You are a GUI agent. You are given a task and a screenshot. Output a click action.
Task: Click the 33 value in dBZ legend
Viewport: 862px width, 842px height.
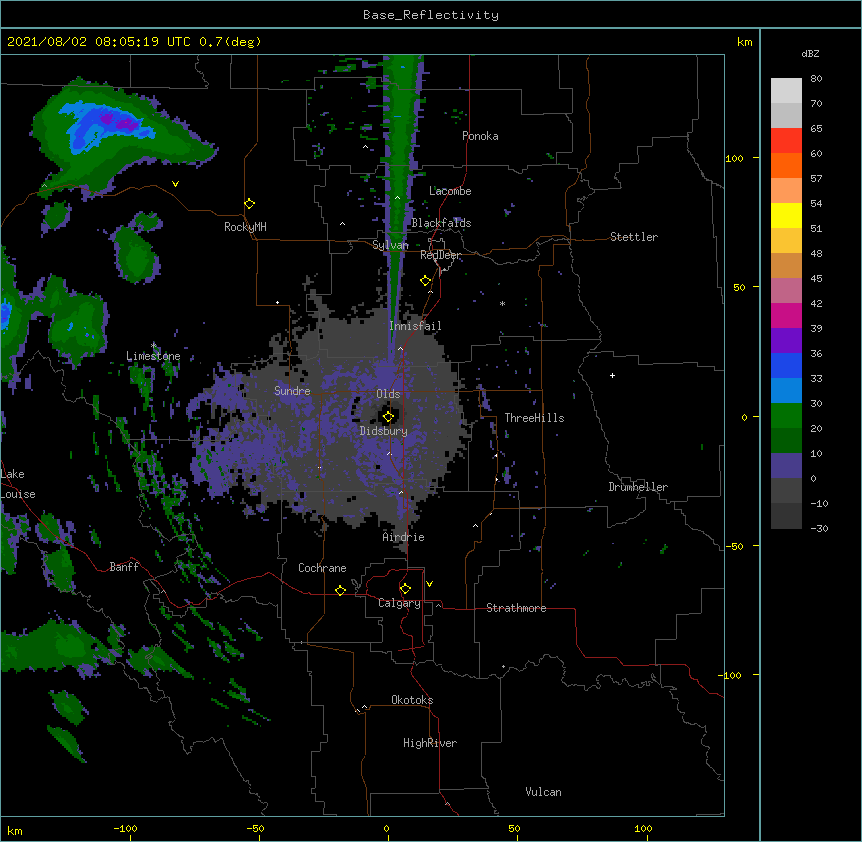(x=816, y=378)
